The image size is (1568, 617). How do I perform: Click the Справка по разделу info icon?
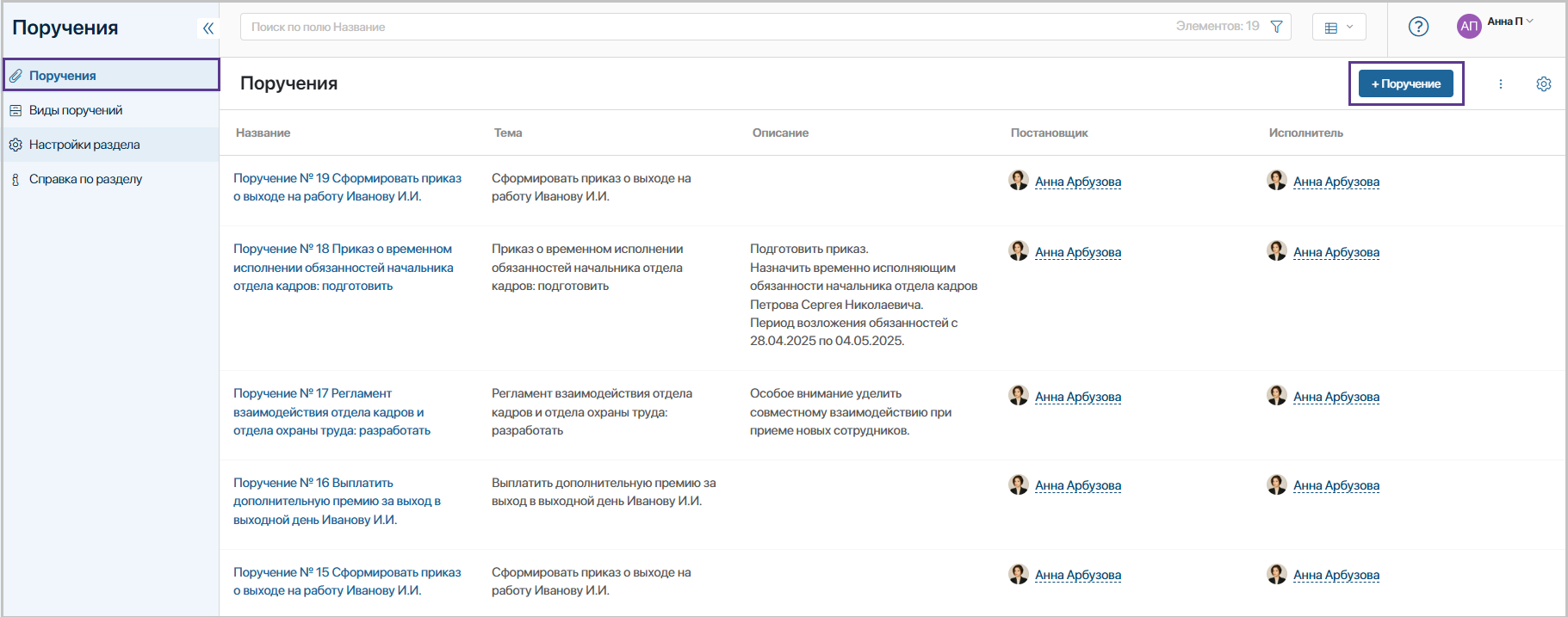click(x=15, y=180)
